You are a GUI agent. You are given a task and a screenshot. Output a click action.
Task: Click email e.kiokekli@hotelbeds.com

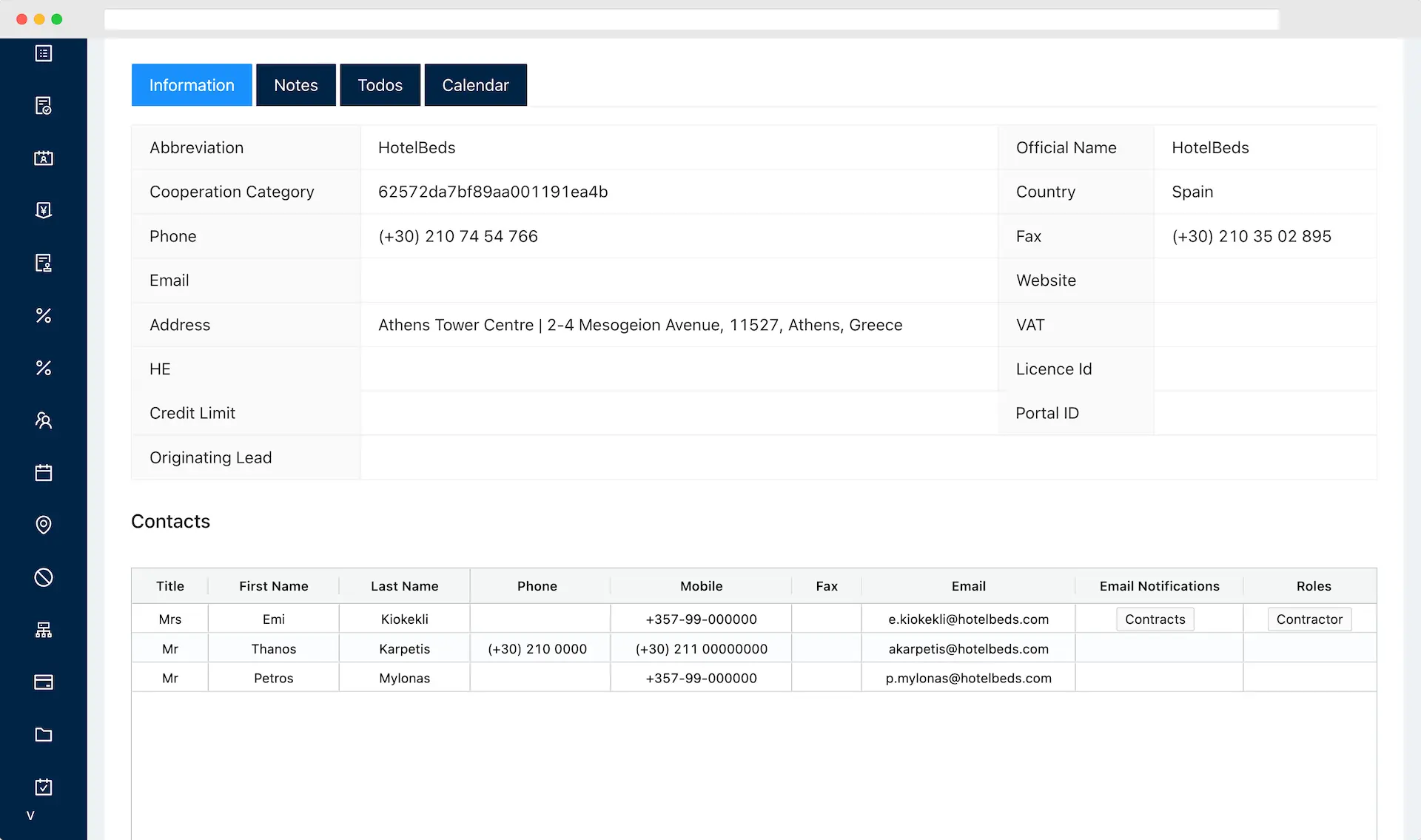(x=969, y=619)
